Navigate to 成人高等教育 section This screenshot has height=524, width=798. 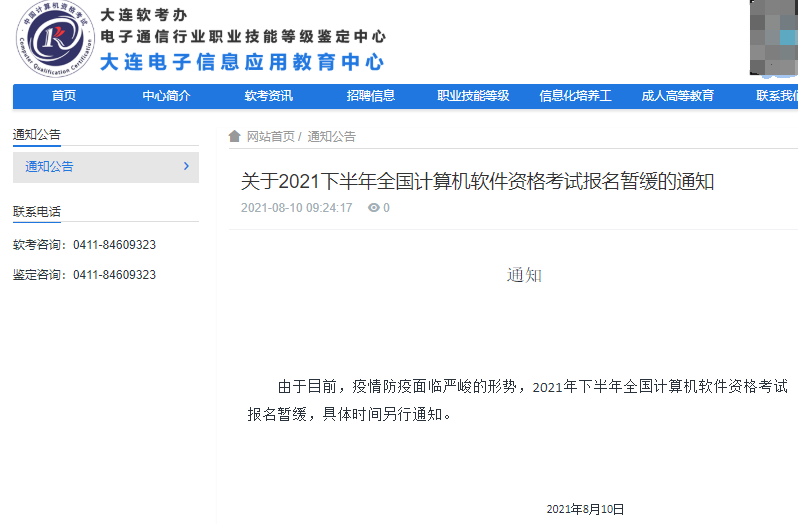click(x=678, y=96)
